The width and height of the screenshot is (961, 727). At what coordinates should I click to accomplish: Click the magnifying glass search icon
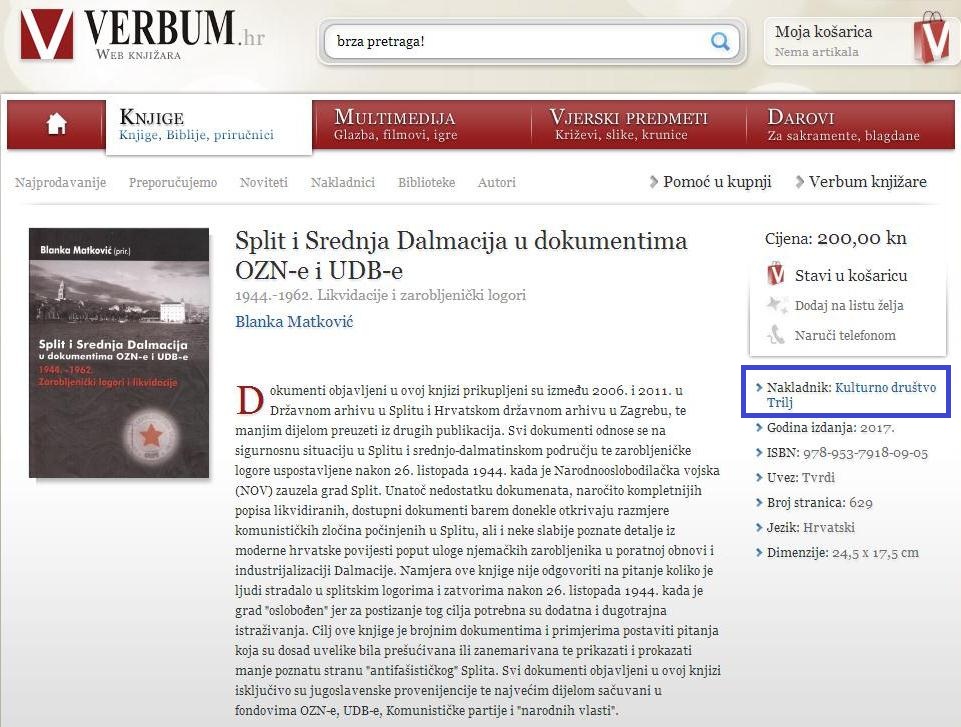pyautogui.click(x=720, y=42)
